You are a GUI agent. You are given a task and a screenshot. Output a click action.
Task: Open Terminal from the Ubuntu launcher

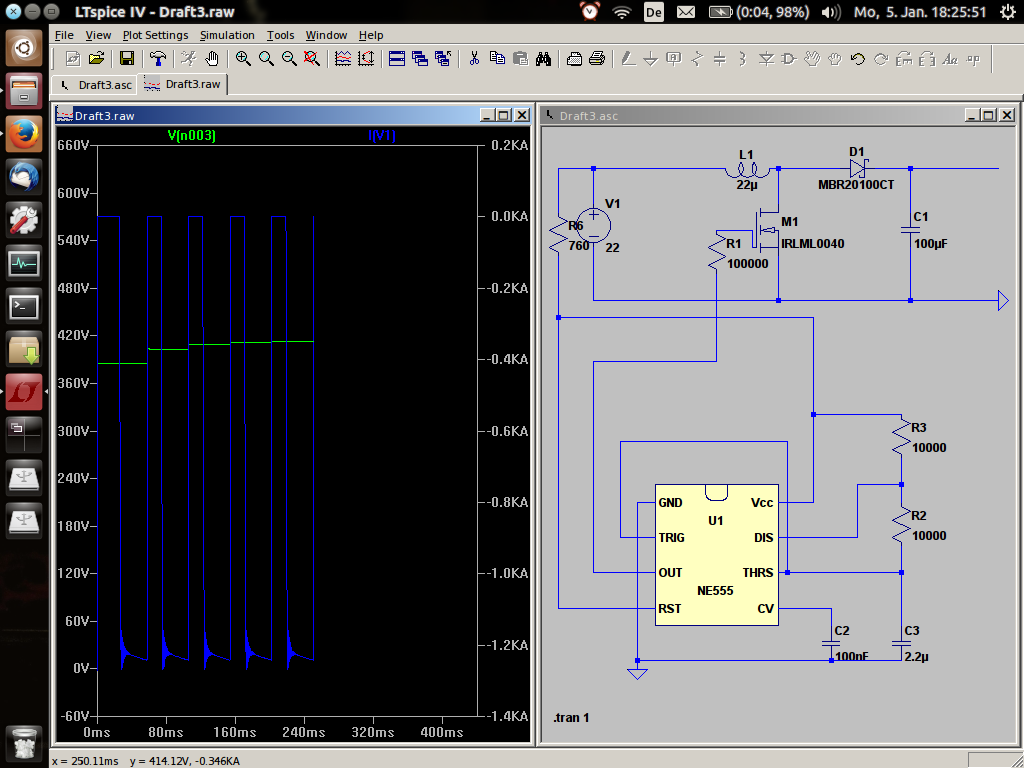(24, 306)
